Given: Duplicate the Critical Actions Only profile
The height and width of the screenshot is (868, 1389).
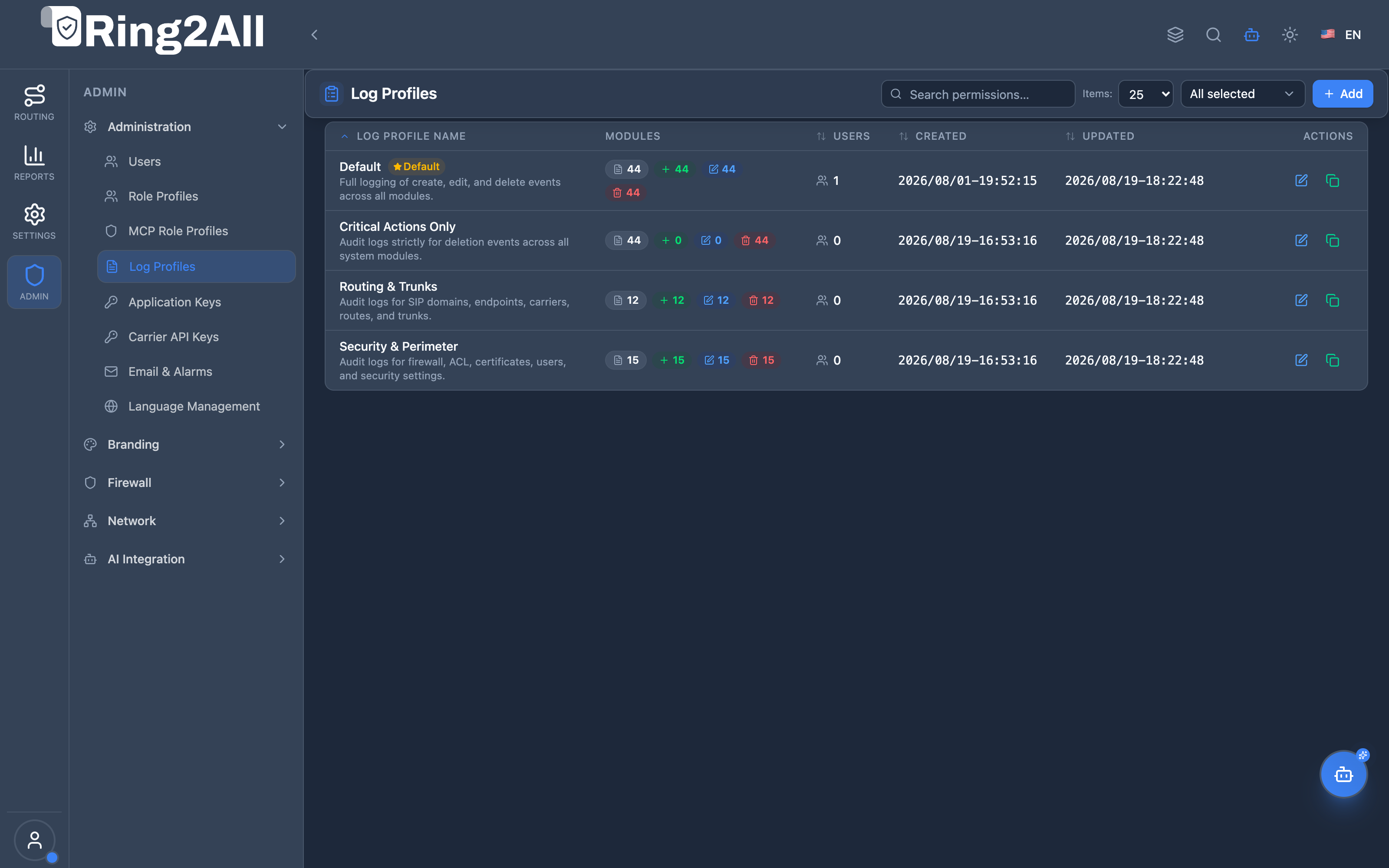Looking at the screenshot, I should click(1332, 240).
